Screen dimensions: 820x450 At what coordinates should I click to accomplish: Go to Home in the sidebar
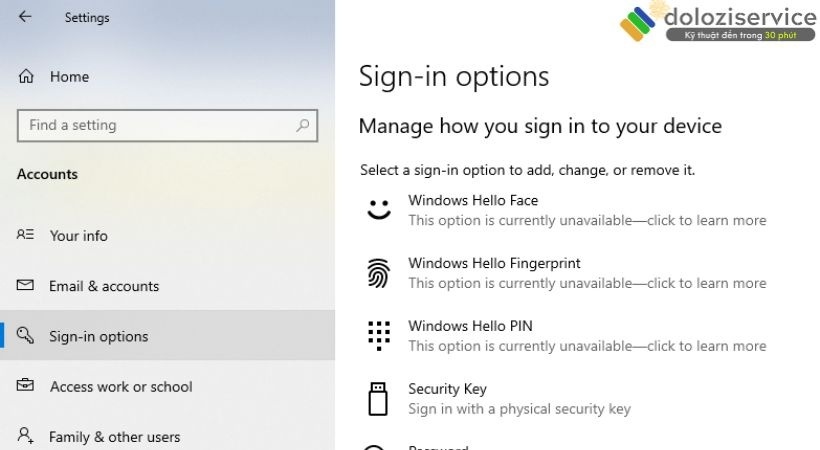coord(70,77)
